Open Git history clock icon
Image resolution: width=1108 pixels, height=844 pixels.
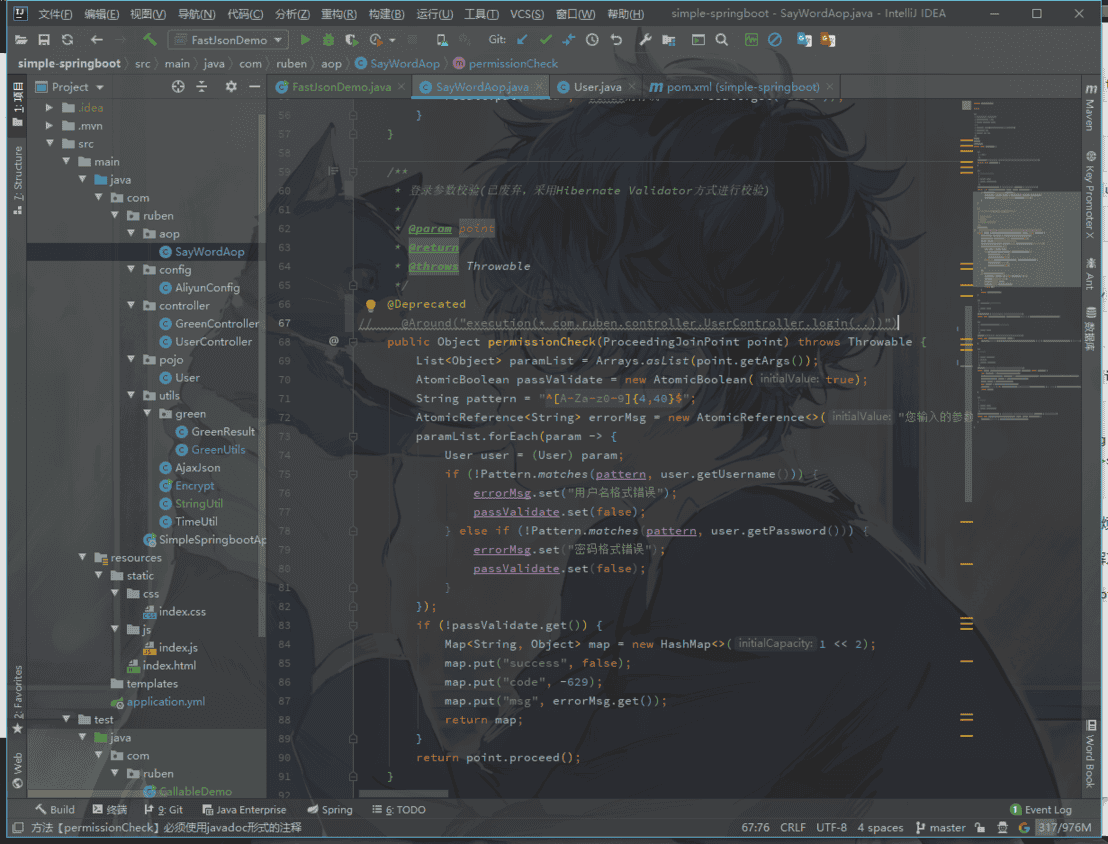coord(592,40)
